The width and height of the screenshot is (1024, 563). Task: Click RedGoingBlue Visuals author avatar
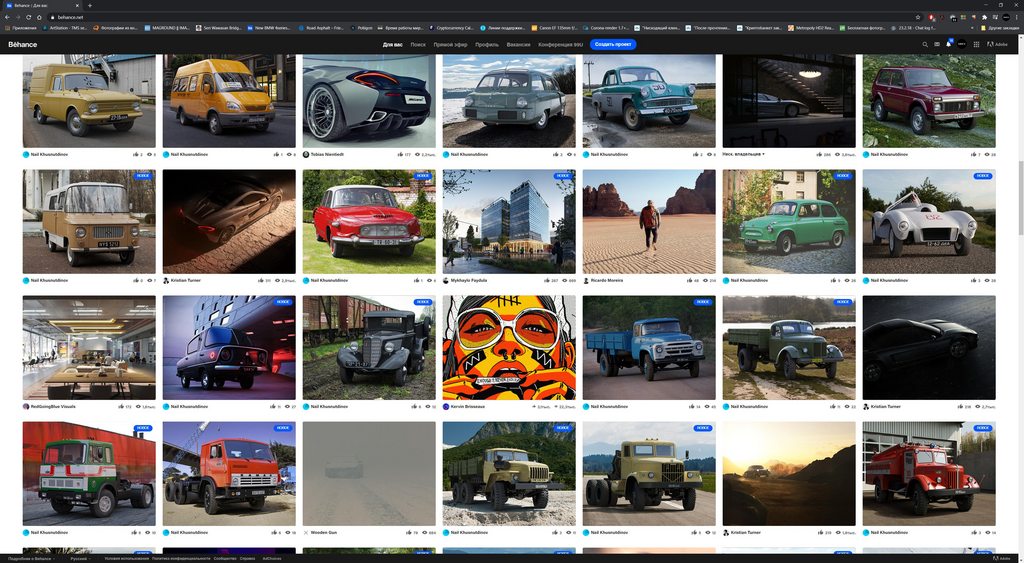pos(26,406)
